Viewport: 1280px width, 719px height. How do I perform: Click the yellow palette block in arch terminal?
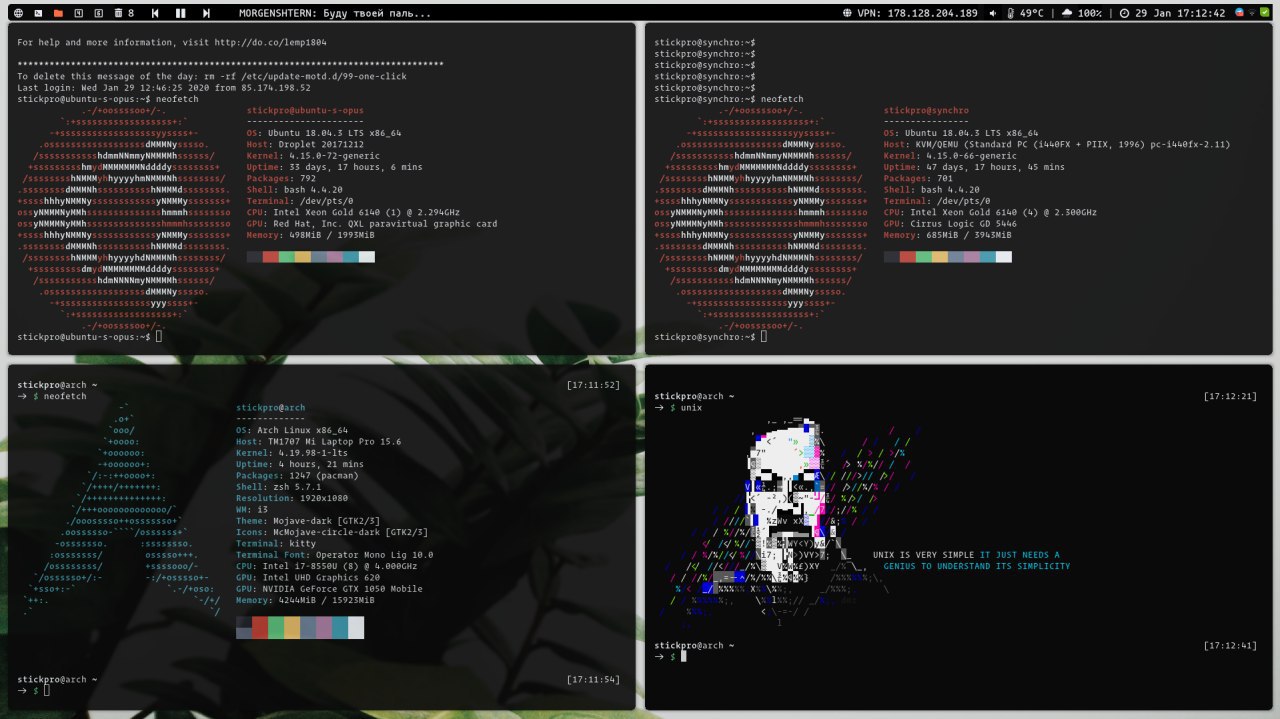(x=292, y=628)
